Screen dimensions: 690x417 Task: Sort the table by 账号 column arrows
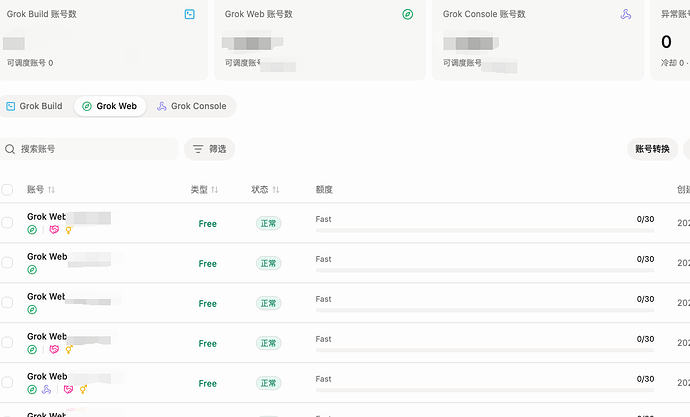click(x=51, y=190)
